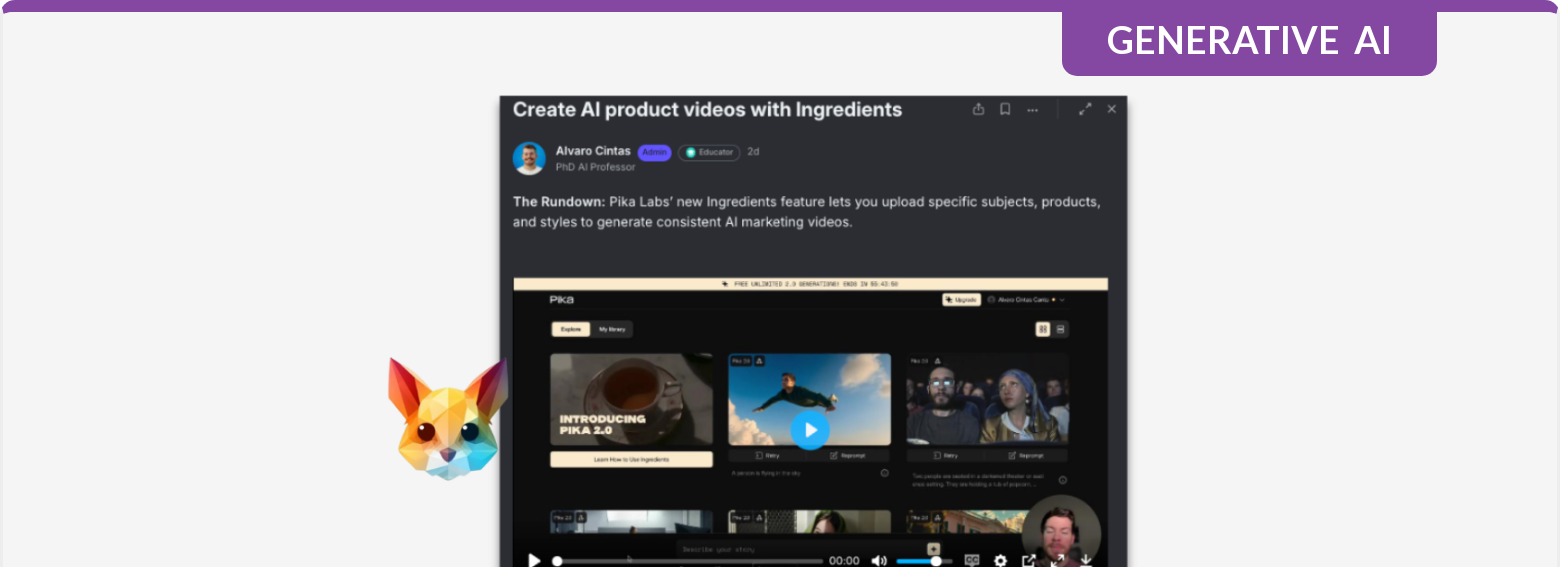Open Alvaro Cintas profile picture
Viewport: 1560px width, 567px height.
[x=529, y=158]
